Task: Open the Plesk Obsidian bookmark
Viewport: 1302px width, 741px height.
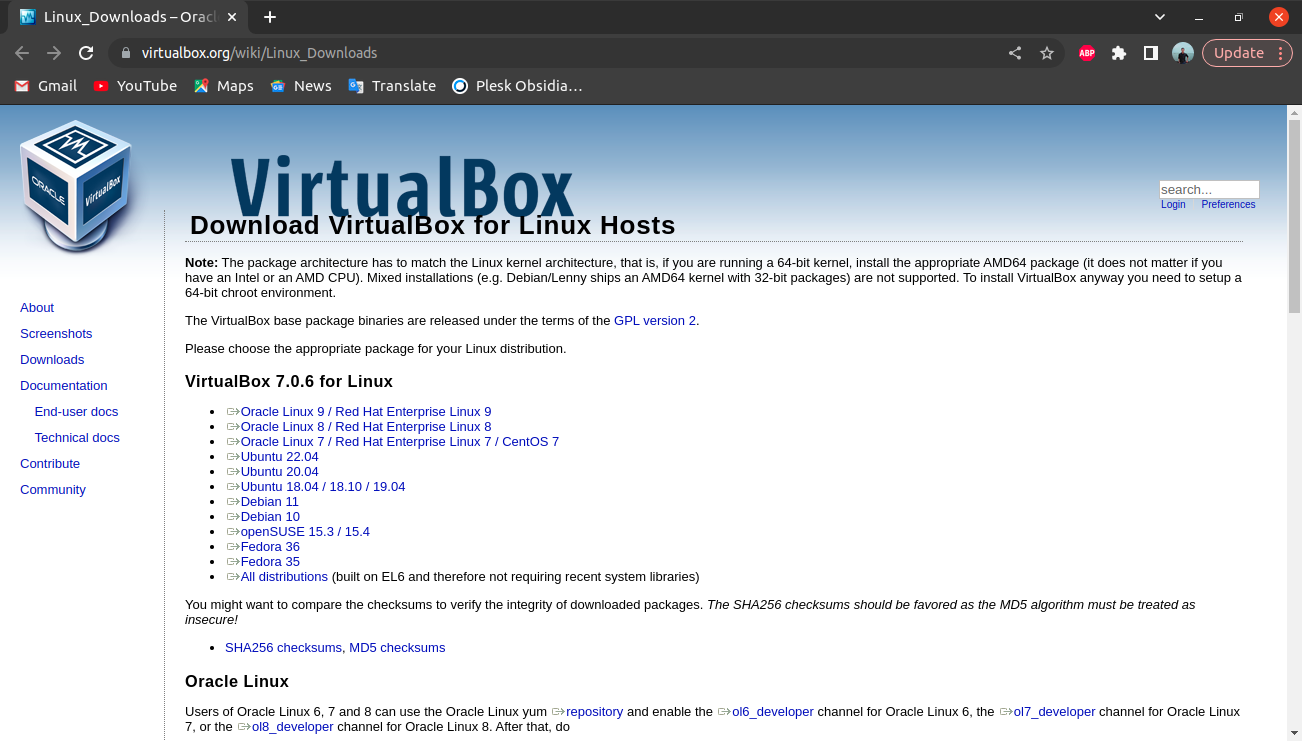Action: pyautogui.click(x=517, y=86)
